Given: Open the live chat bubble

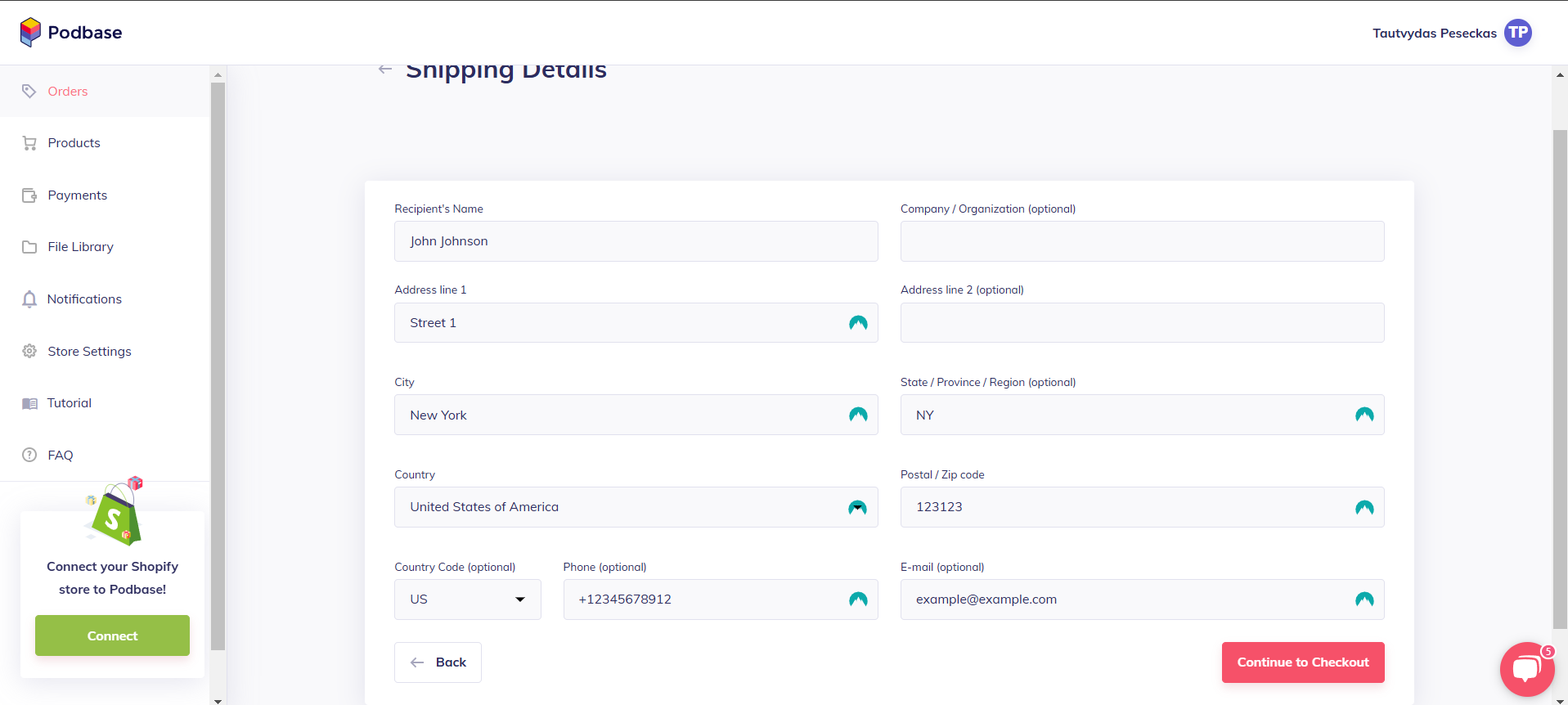Looking at the screenshot, I should tap(1526, 668).
